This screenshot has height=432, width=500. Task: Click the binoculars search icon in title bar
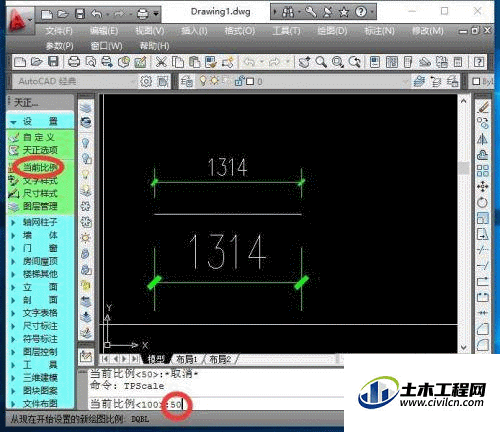pyautogui.click(x=288, y=13)
